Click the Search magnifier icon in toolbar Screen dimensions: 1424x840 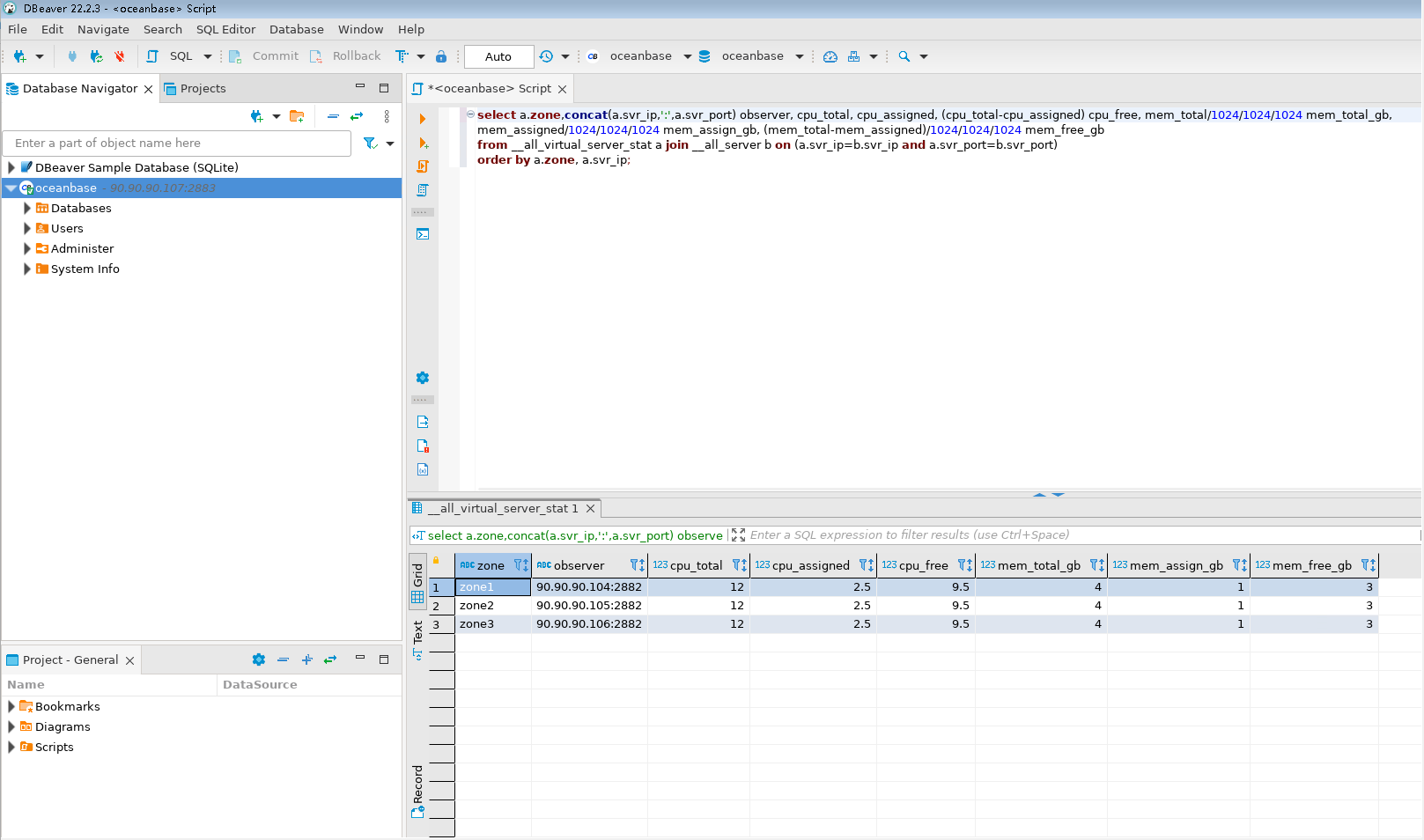pos(904,56)
